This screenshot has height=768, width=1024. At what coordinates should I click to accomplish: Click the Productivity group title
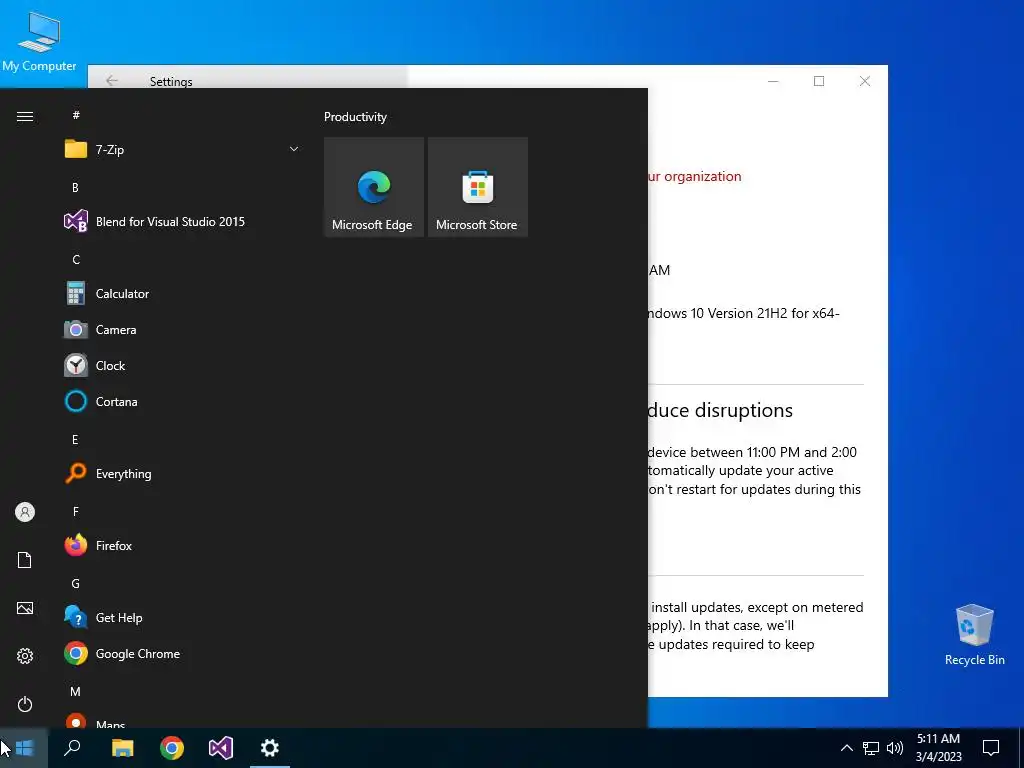[x=355, y=117]
